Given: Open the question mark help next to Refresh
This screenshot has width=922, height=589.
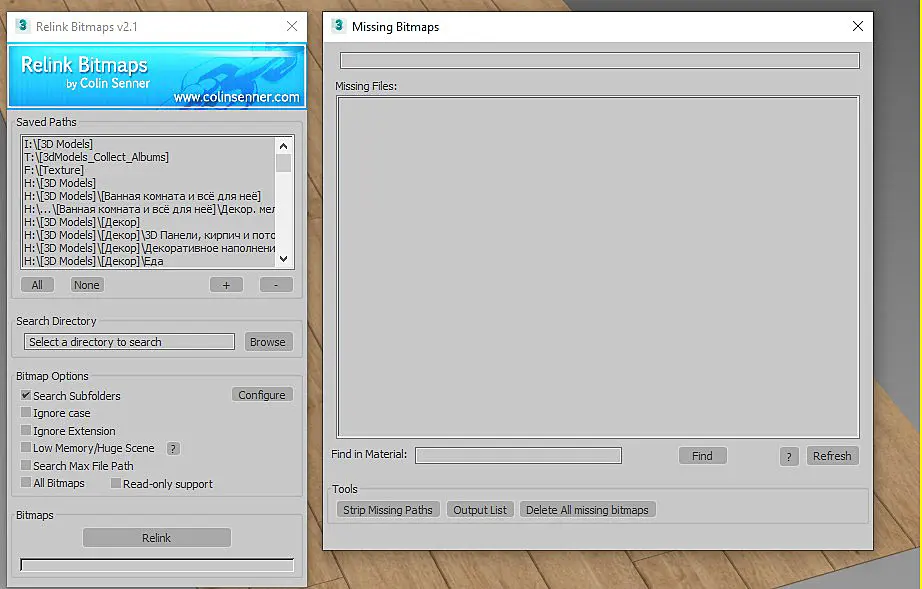Looking at the screenshot, I should coord(789,456).
